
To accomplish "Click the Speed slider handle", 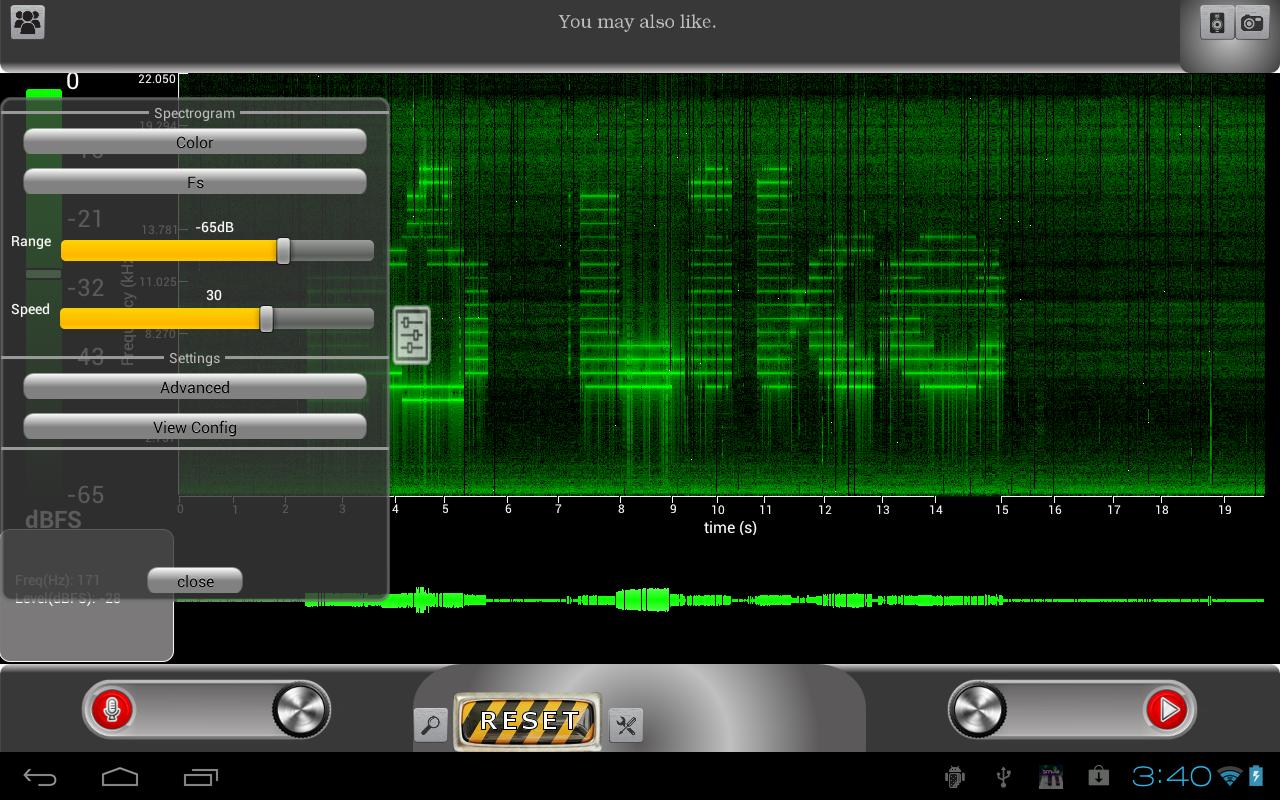I will pos(266,319).
